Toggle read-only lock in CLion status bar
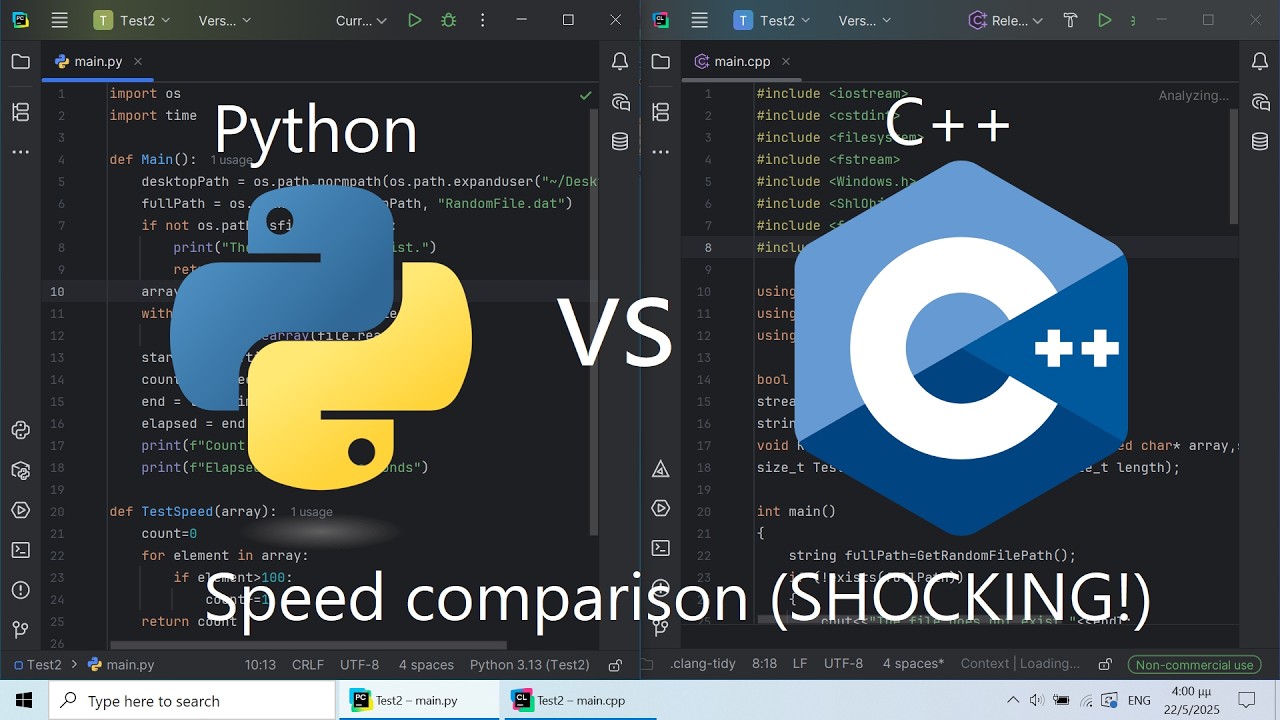The height and width of the screenshot is (720, 1280). [x=1105, y=665]
